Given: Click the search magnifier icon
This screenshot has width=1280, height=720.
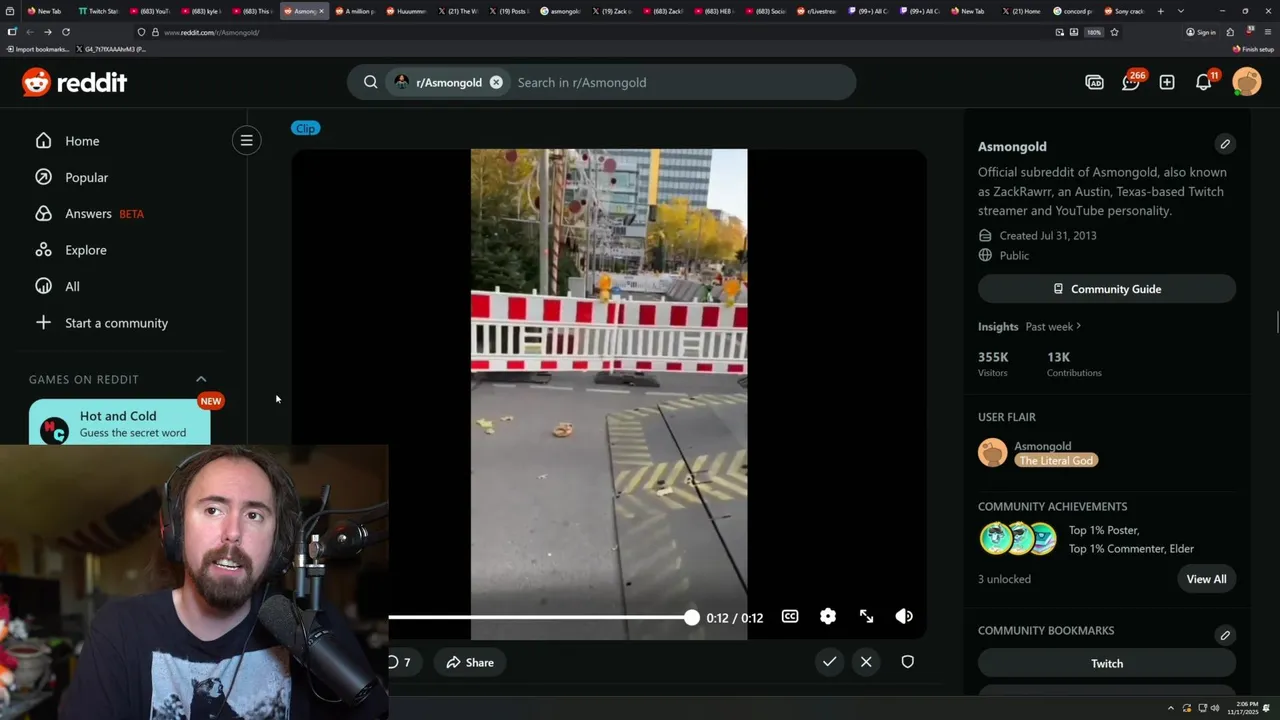Looking at the screenshot, I should [370, 82].
